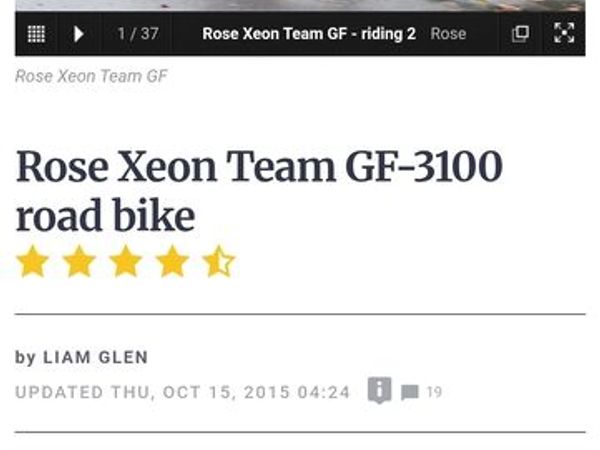This screenshot has width=600, height=450.
Task: Click the second rating star
Action: tap(79, 262)
